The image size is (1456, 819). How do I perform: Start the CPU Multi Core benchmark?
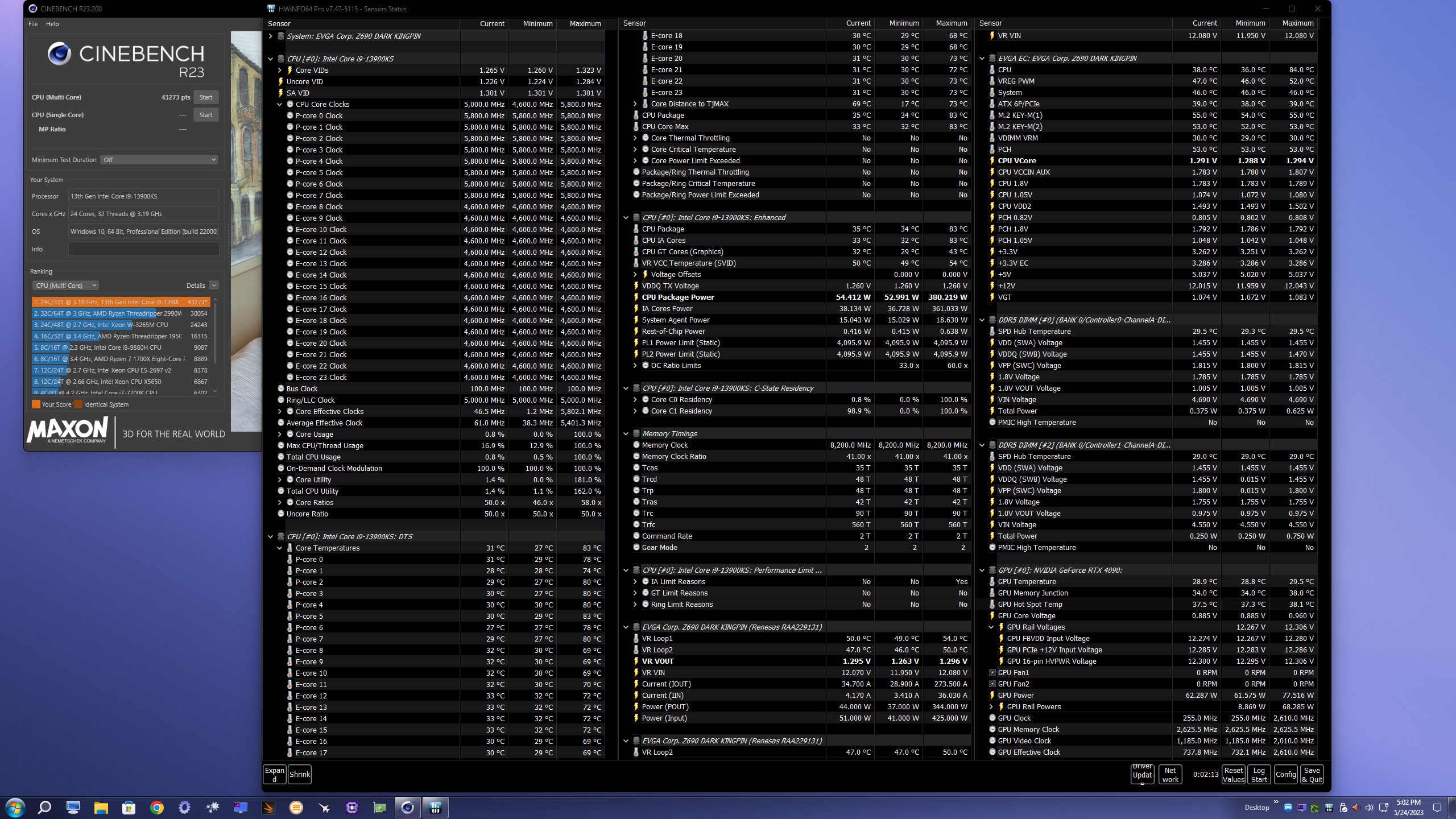point(206,97)
